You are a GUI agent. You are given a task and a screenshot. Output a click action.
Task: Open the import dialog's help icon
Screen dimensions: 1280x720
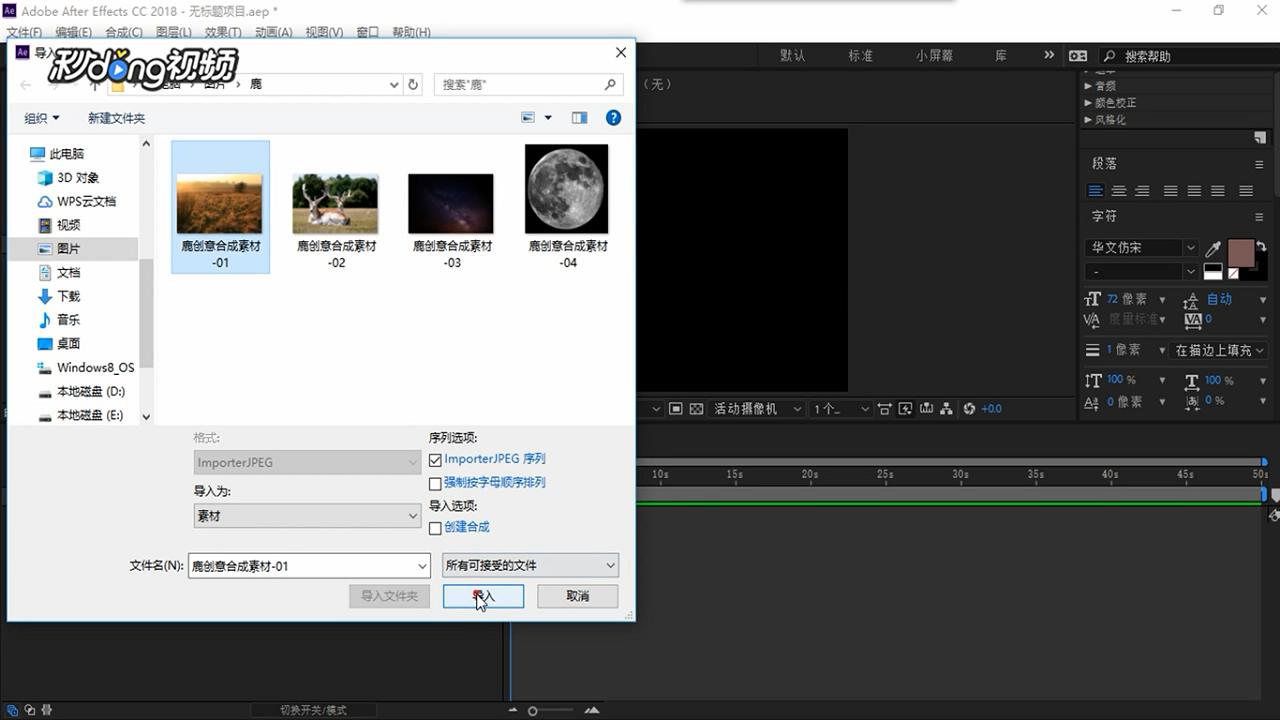click(613, 118)
